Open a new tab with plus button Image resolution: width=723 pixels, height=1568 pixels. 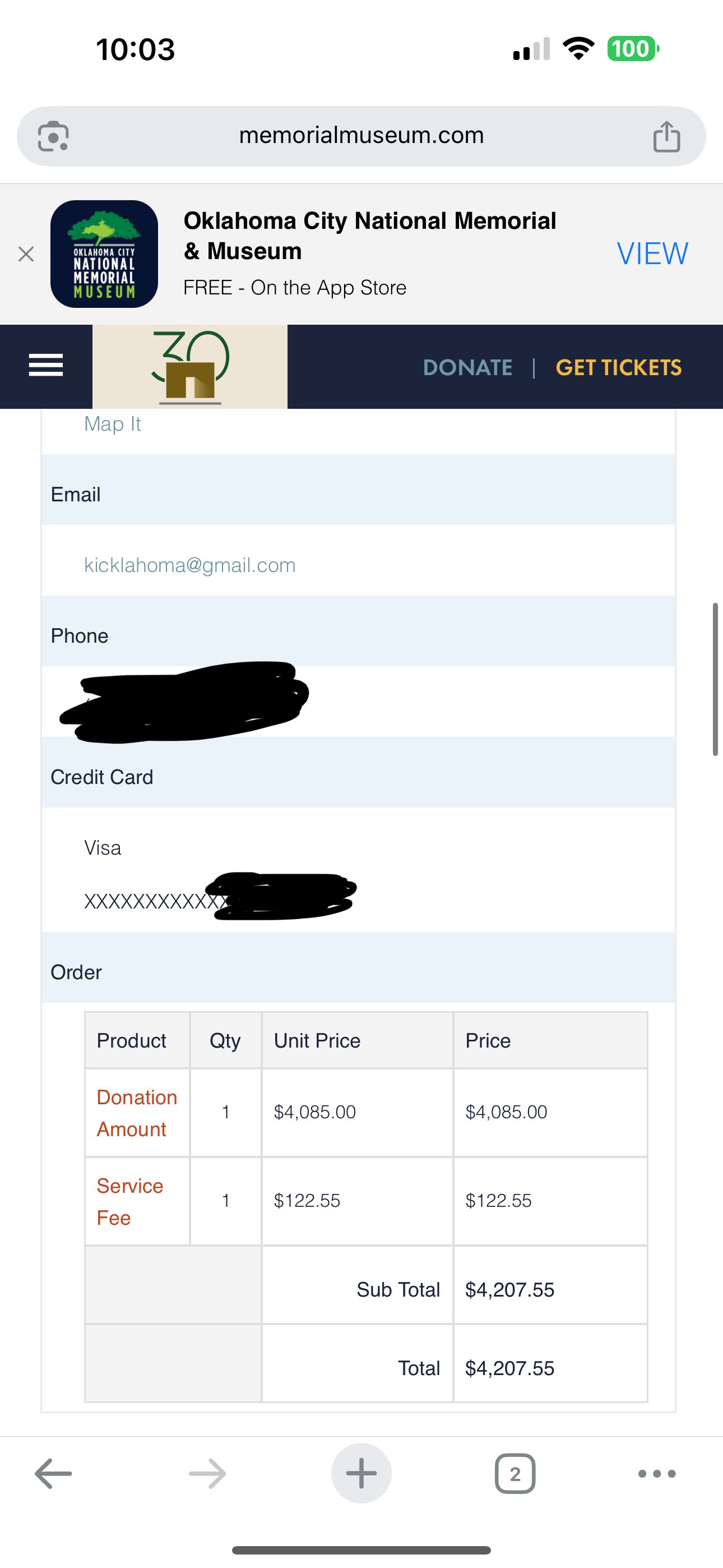pos(361,1473)
